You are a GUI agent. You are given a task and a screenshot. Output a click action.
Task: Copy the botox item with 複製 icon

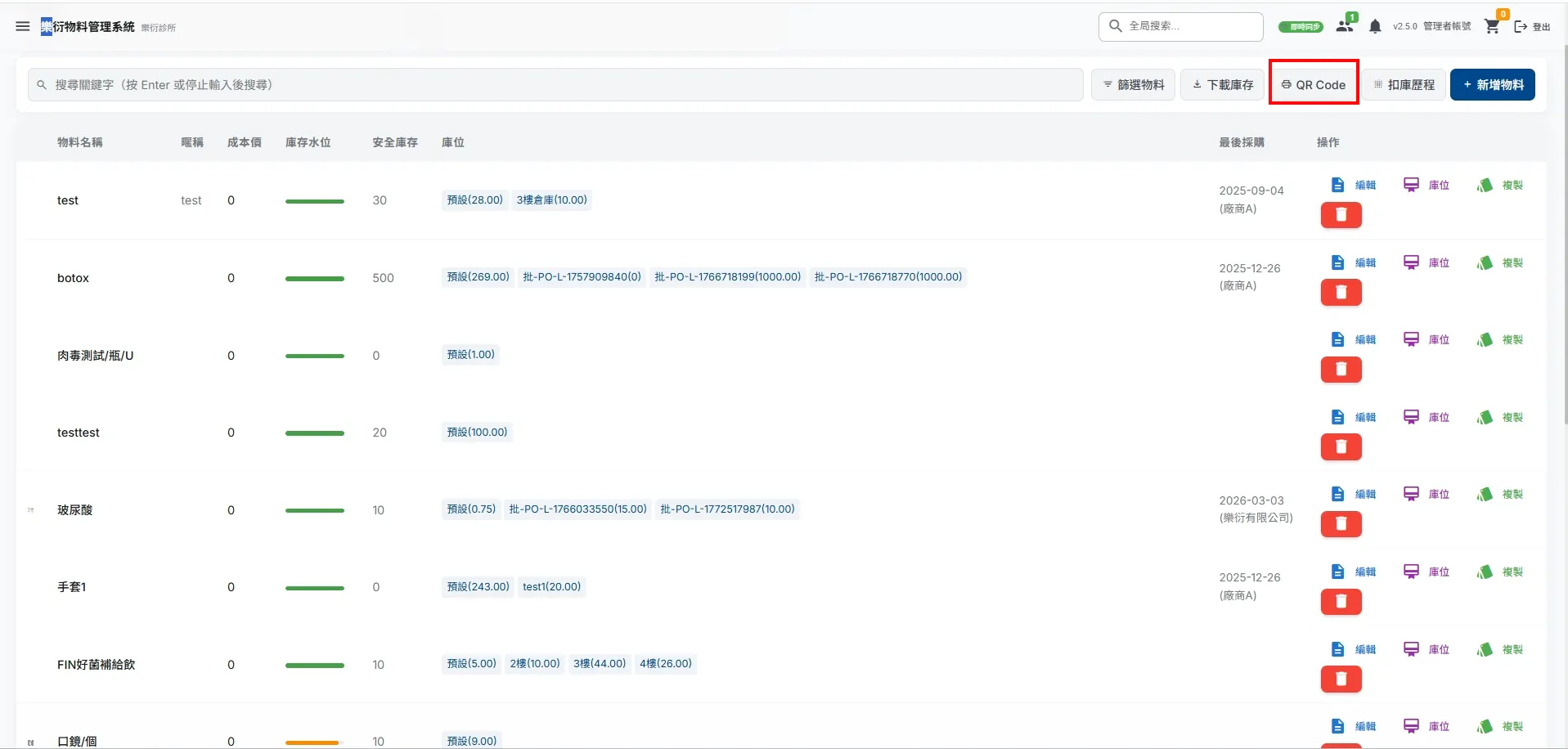[x=1485, y=262]
